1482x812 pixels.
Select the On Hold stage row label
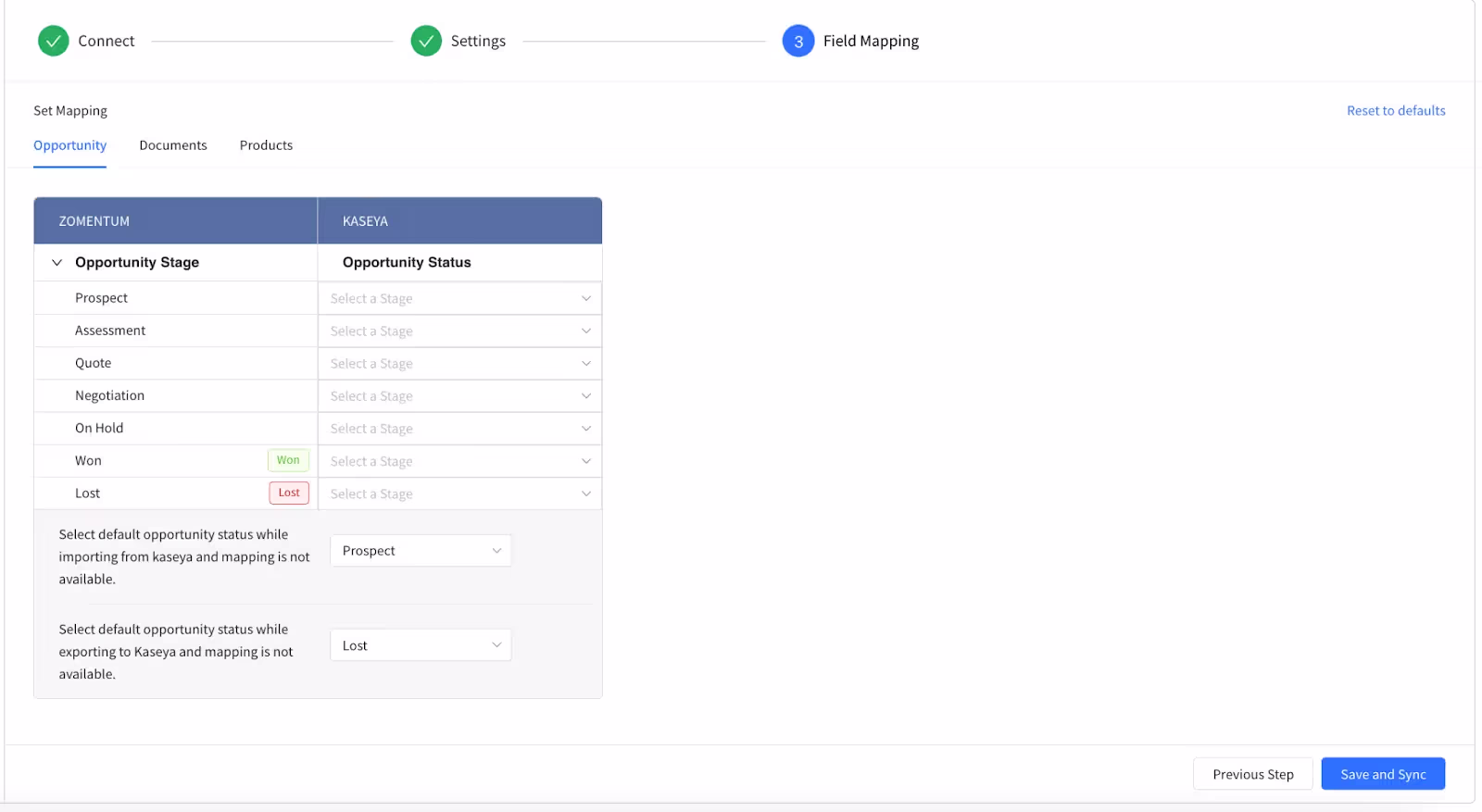click(x=99, y=428)
